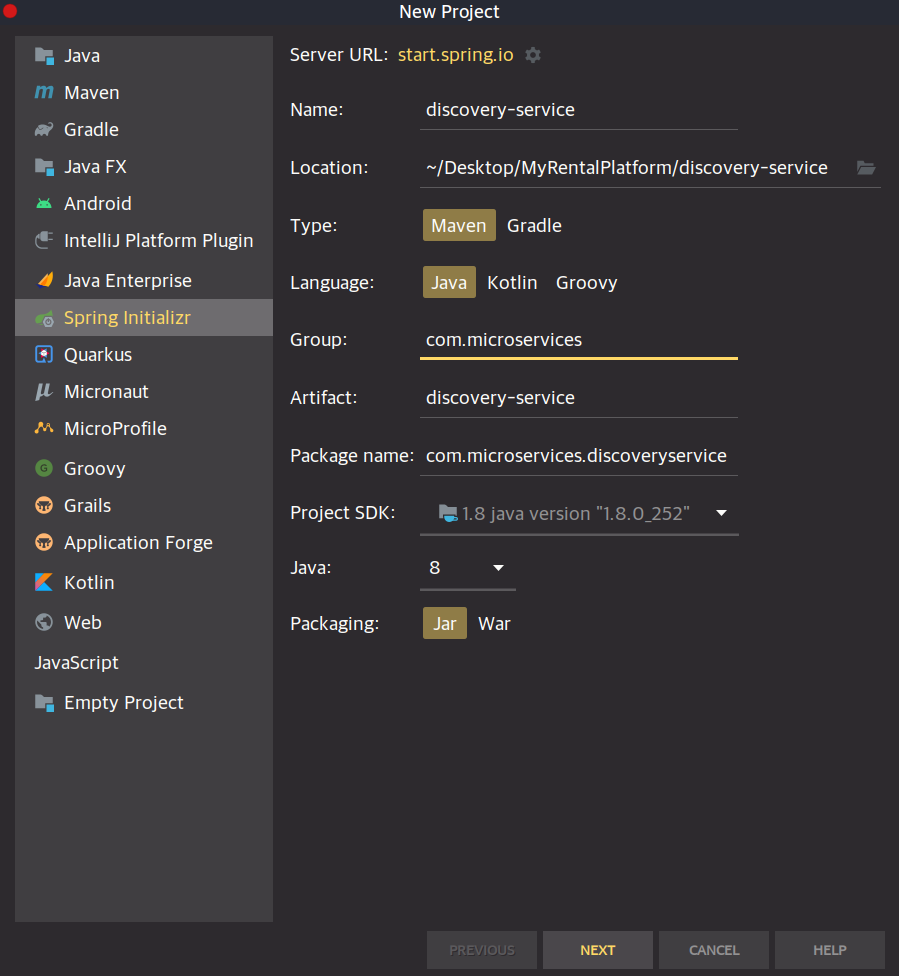Open Server URL settings gear icon
The height and width of the screenshot is (976, 899).
click(533, 55)
